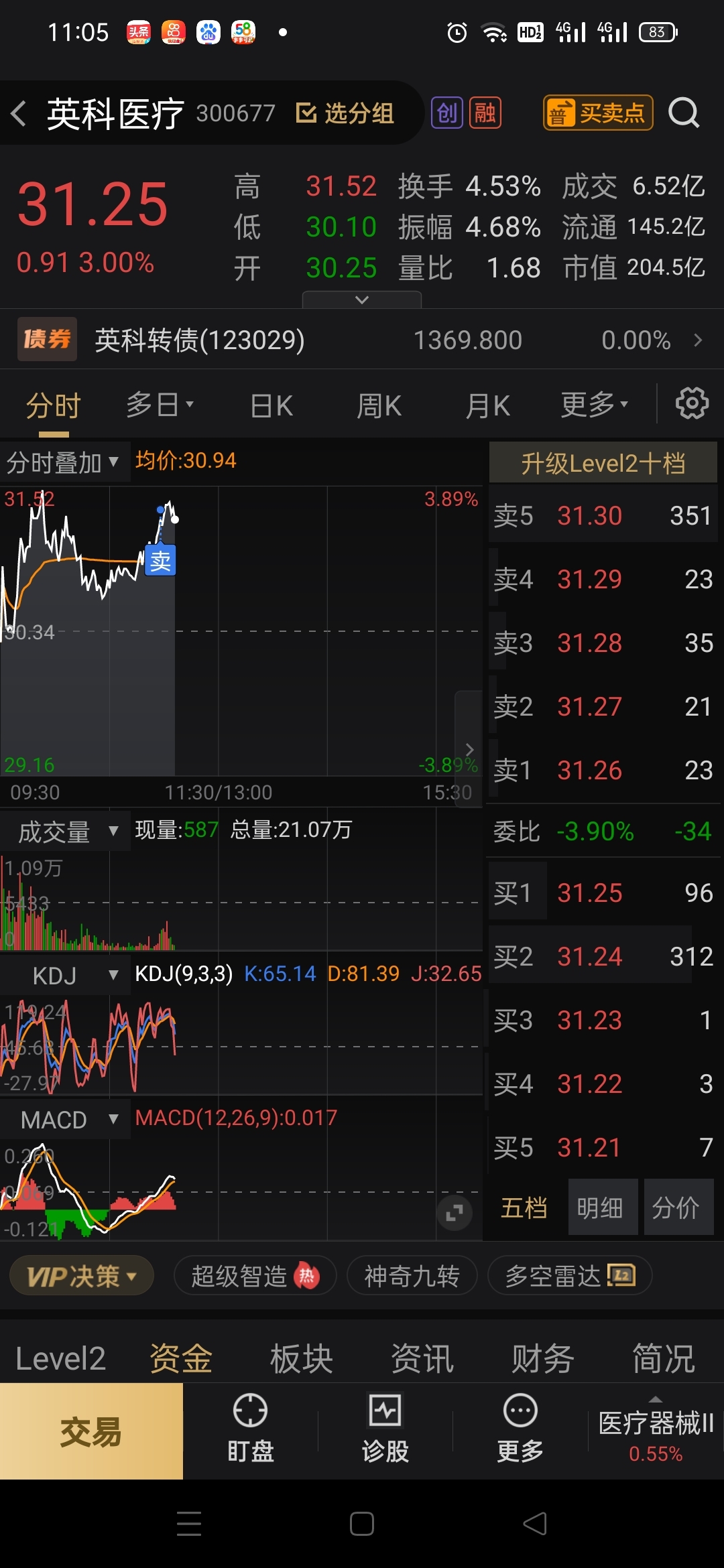Tap the 融 margin trading badge
The height and width of the screenshot is (1568, 724).
(485, 113)
